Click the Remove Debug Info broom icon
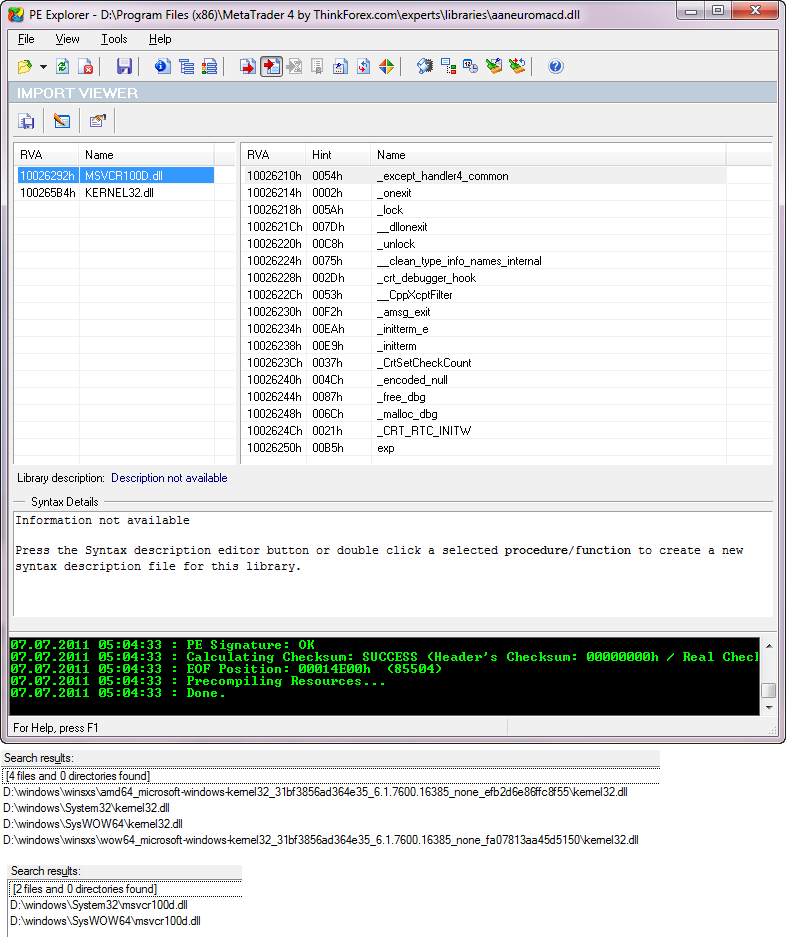Image resolution: width=792 pixels, height=944 pixels. [x=494, y=67]
